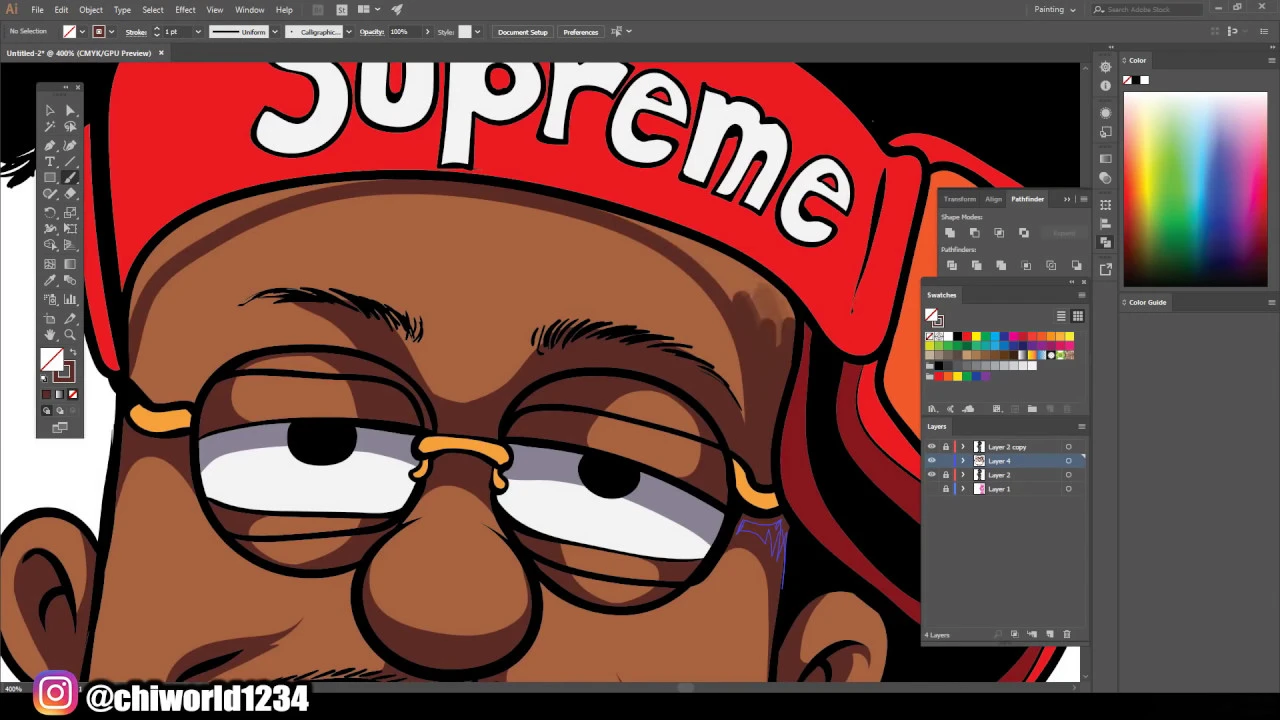Choose the Scale tool
Viewport: 1280px width, 720px height.
[70, 213]
